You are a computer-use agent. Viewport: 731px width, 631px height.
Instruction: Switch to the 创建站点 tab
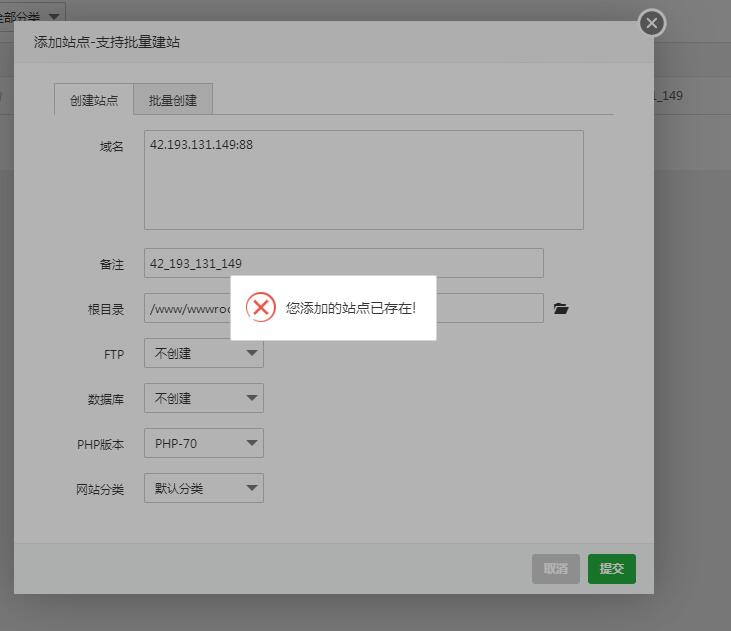pyautogui.click(x=94, y=100)
